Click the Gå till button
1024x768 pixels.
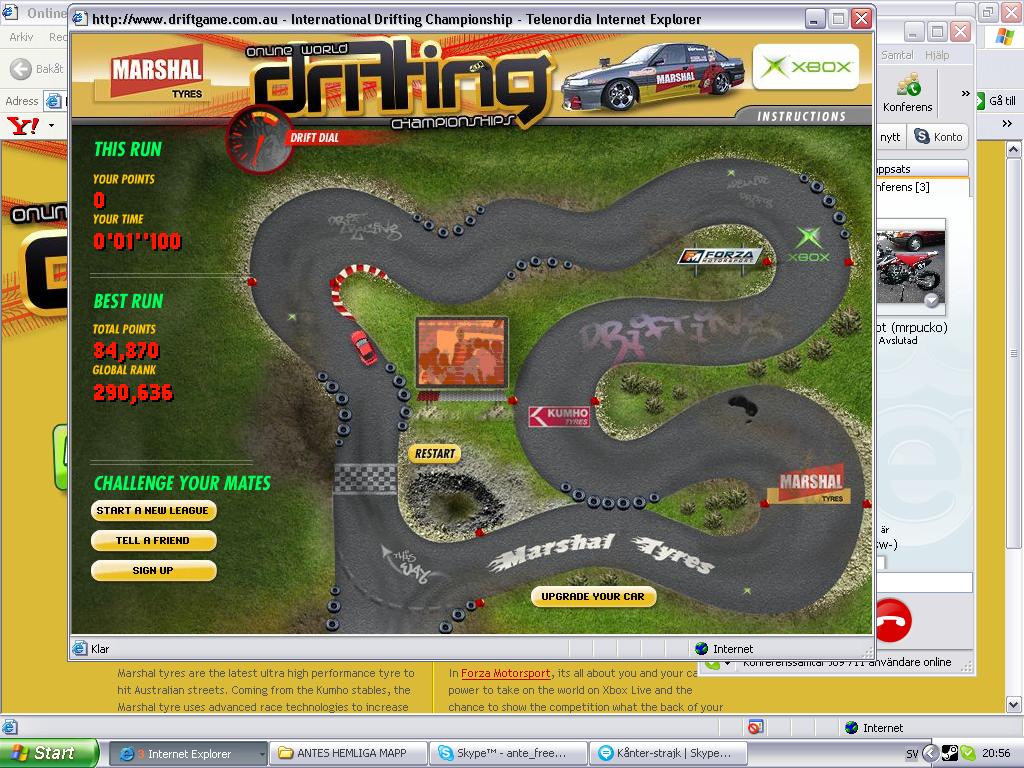(x=997, y=101)
